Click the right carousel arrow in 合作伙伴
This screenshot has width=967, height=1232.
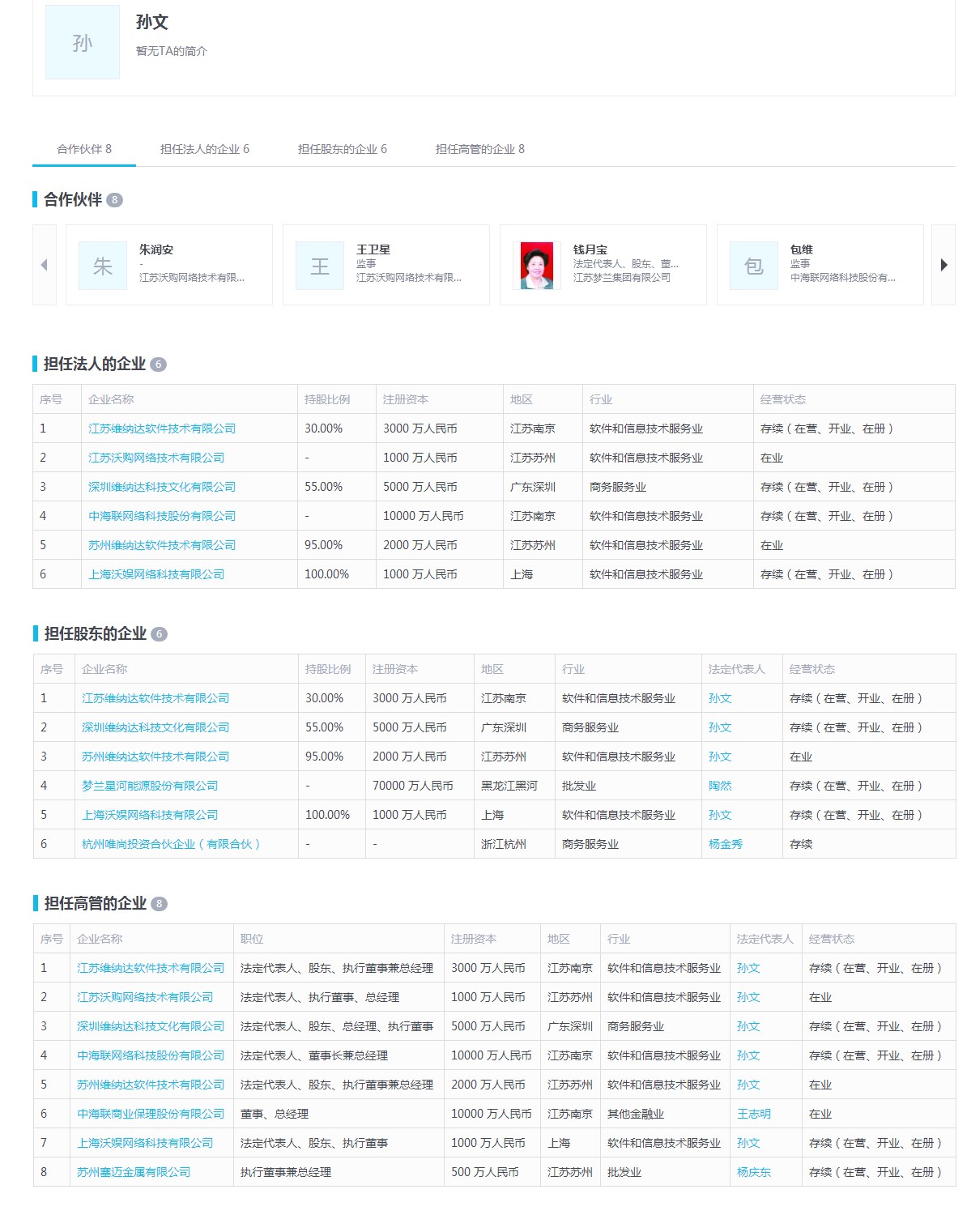point(944,265)
